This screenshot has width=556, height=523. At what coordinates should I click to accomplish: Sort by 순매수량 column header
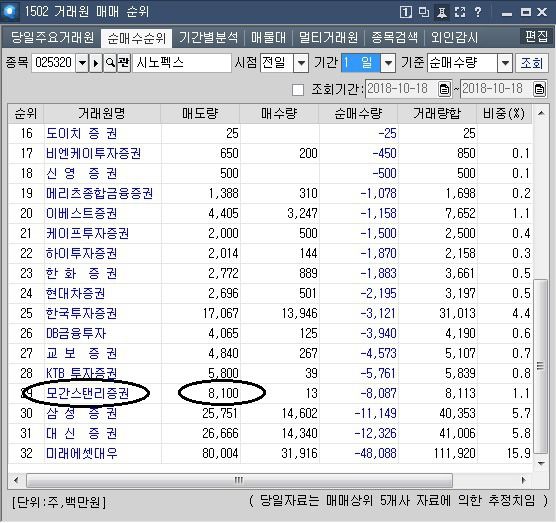(358, 114)
